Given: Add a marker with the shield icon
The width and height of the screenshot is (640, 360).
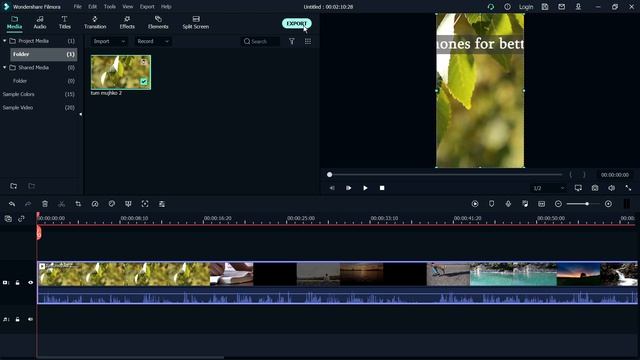Looking at the screenshot, I should pyautogui.click(x=491, y=204).
